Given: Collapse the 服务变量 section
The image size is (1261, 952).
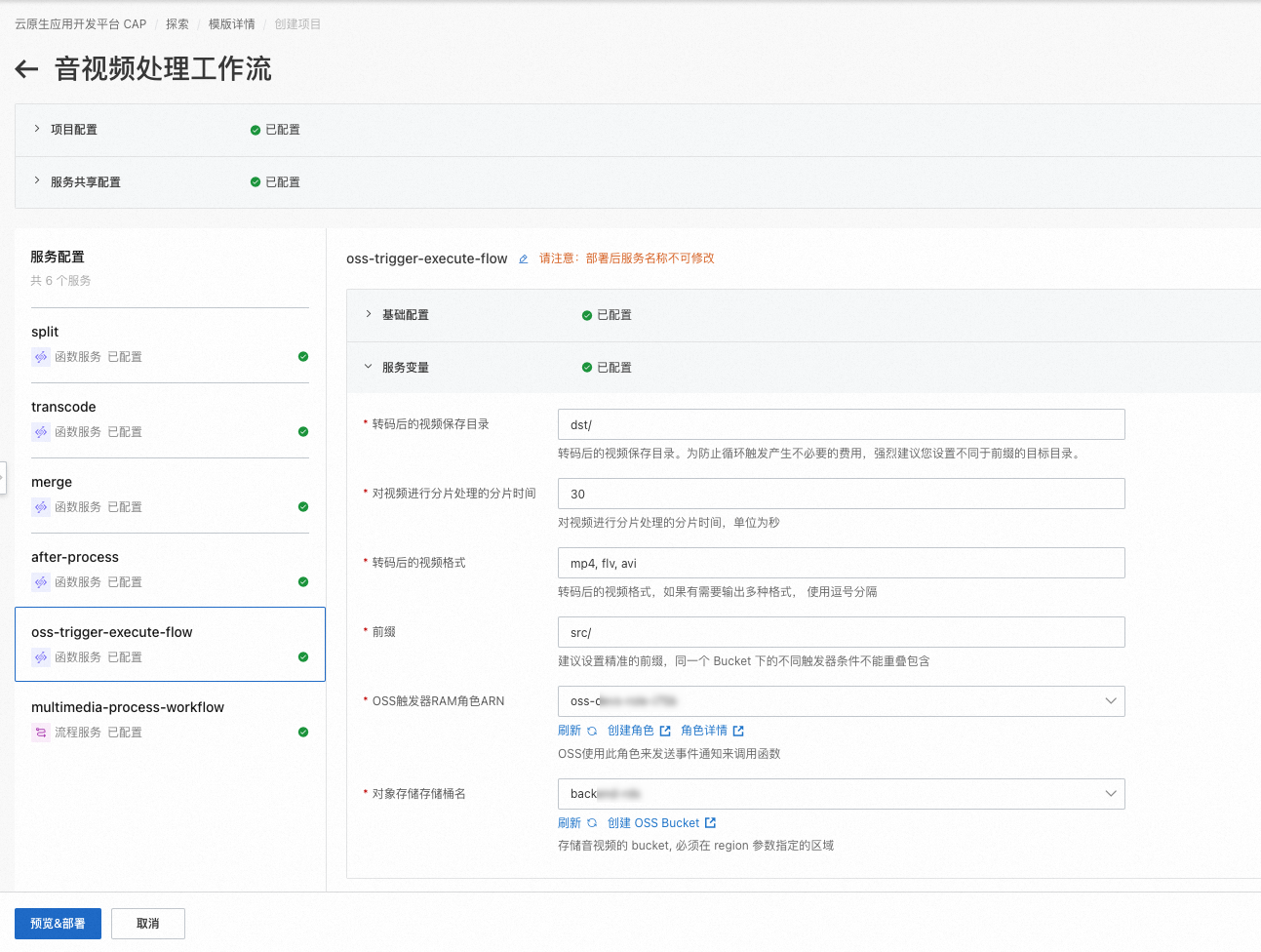Looking at the screenshot, I should point(369,367).
